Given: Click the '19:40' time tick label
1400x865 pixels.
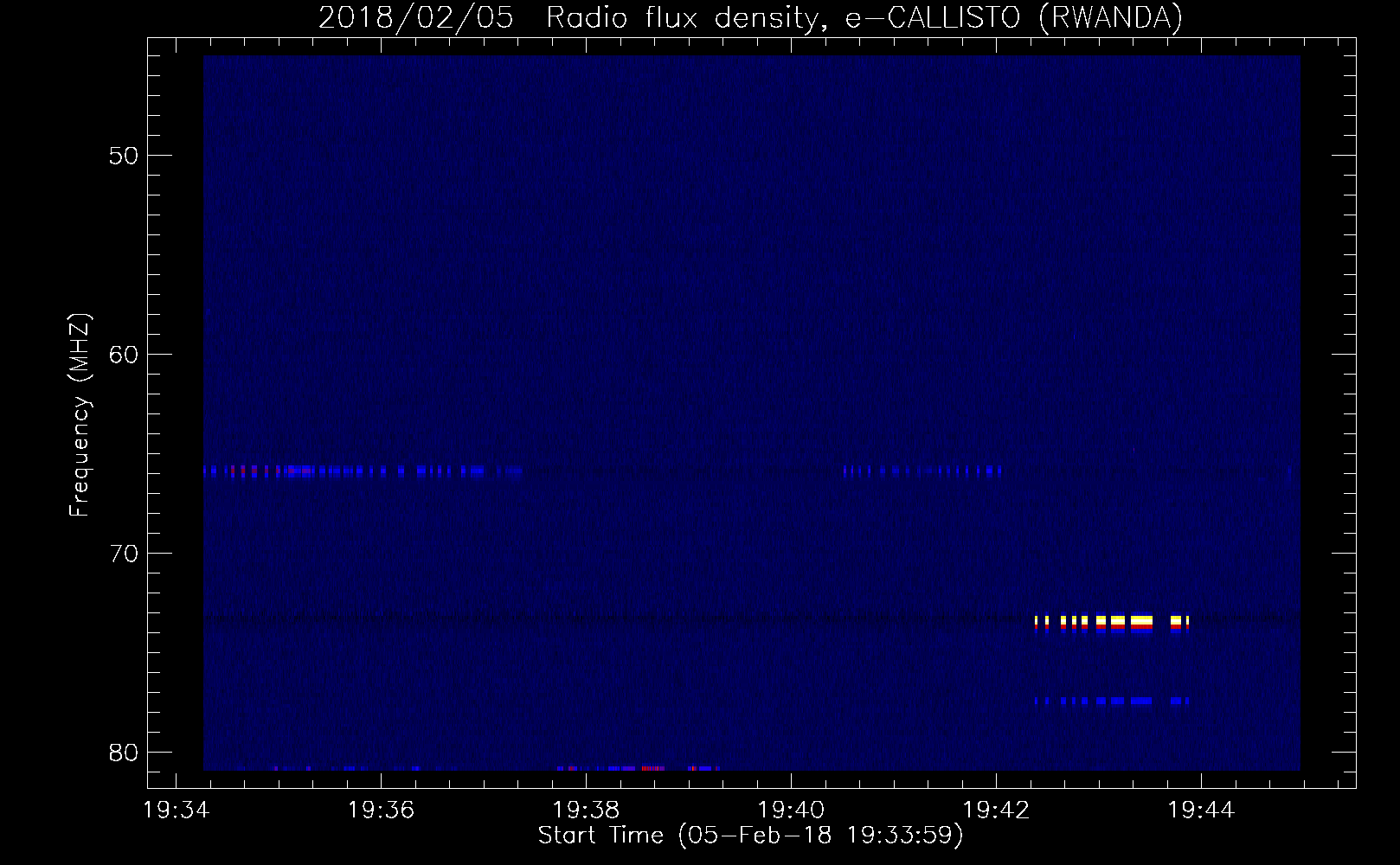Looking at the screenshot, I should 791,810.
